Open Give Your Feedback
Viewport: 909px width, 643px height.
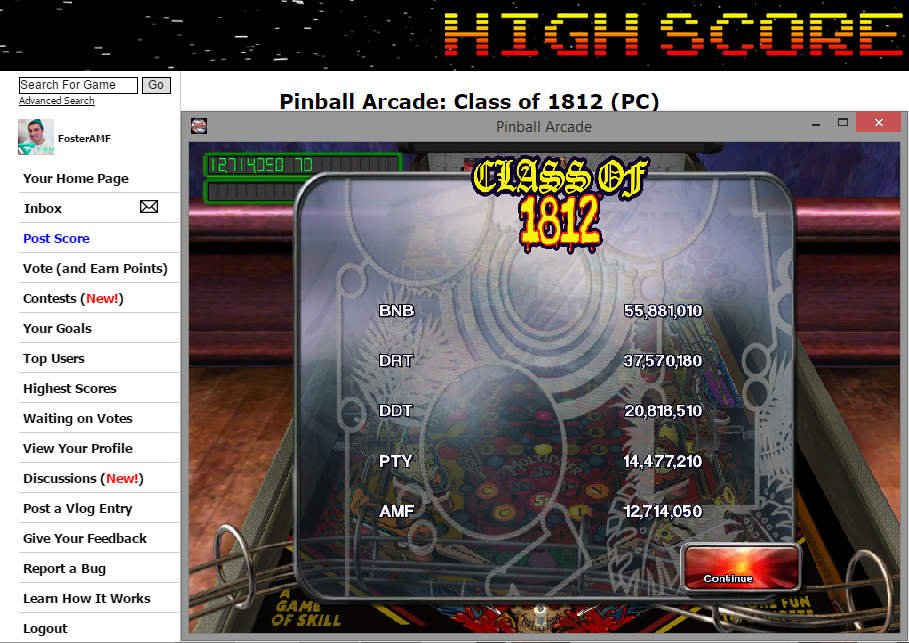85,538
